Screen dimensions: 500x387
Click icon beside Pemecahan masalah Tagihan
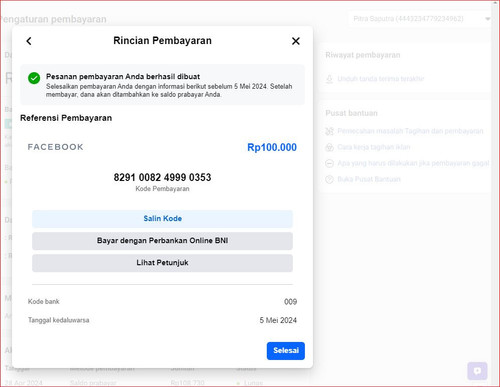(x=329, y=131)
